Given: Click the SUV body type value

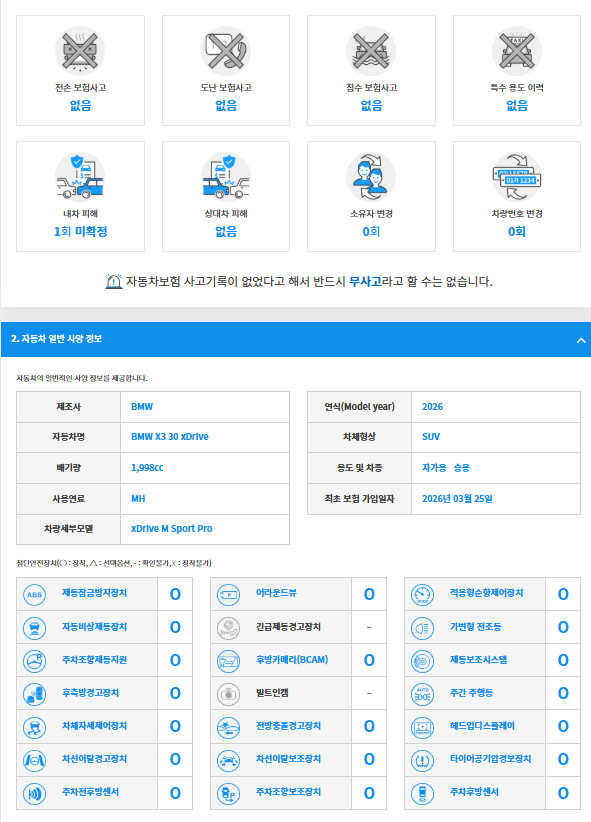Looking at the screenshot, I should tap(431, 437).
